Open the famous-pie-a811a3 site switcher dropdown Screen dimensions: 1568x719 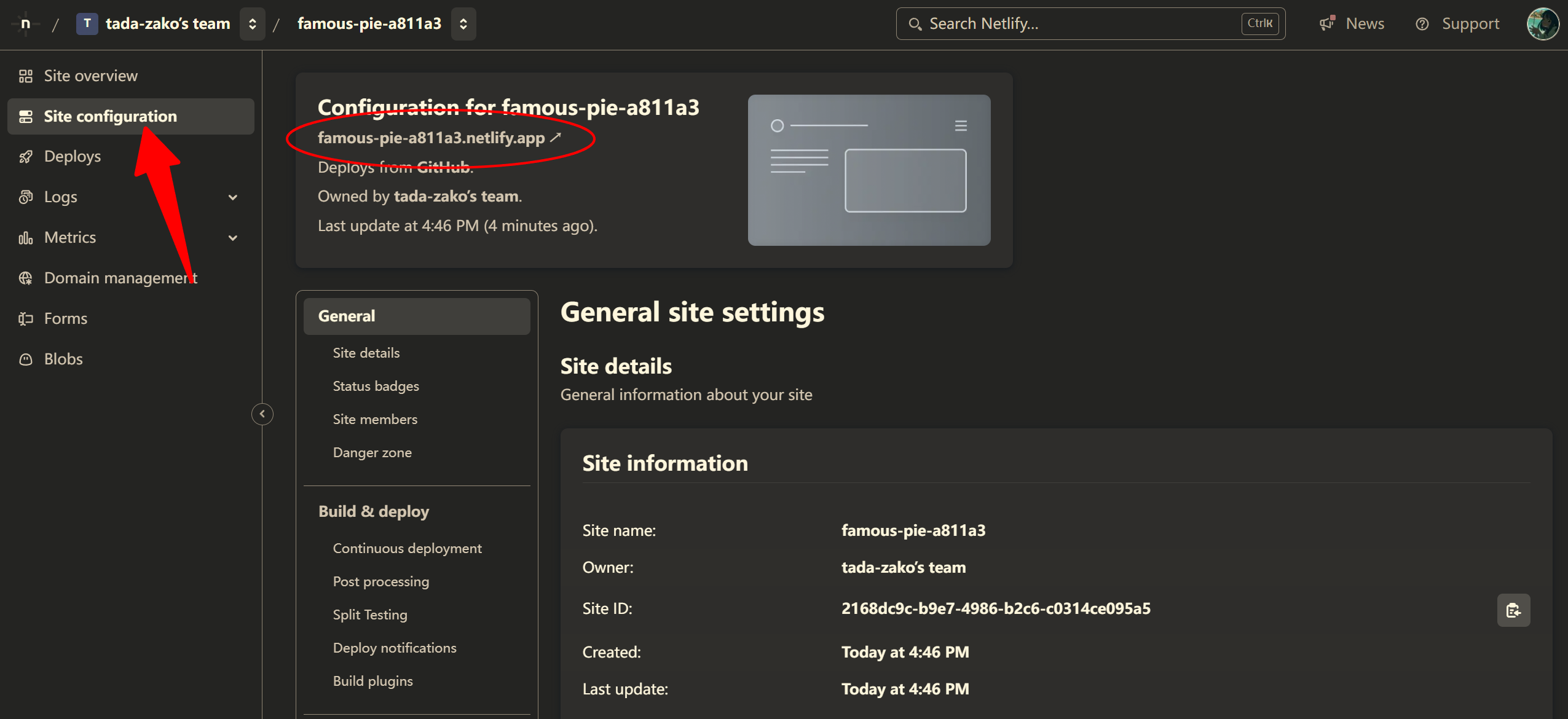[x=463, y=23]
